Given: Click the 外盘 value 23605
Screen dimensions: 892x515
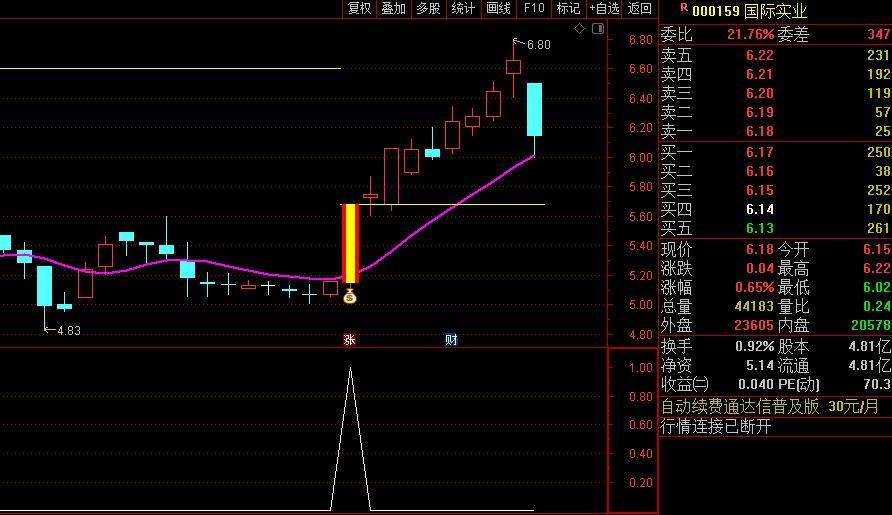Looking at the screenshot, I should (754, 326).
